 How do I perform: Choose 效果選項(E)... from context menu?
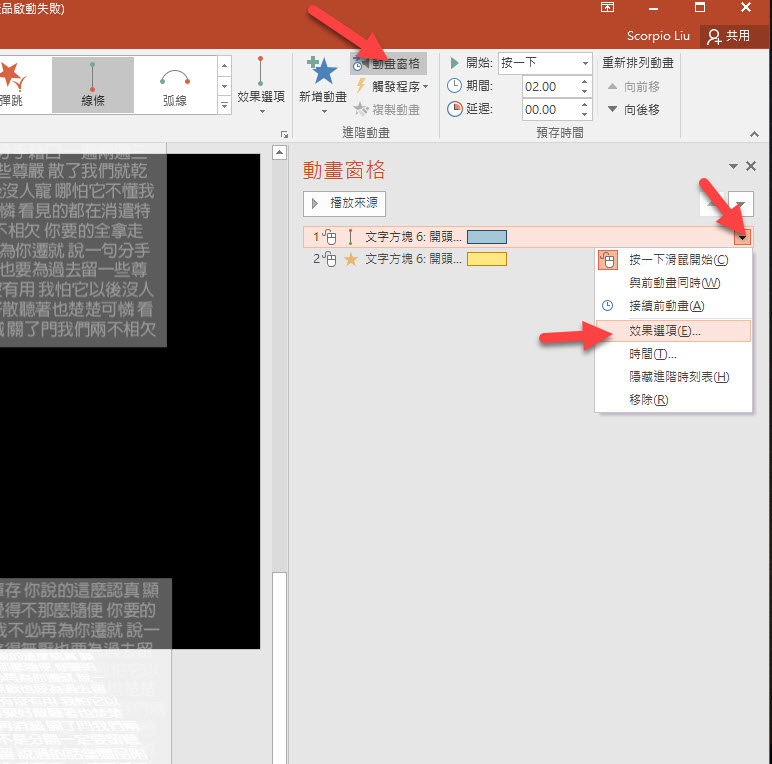click(x=664, y=330)
